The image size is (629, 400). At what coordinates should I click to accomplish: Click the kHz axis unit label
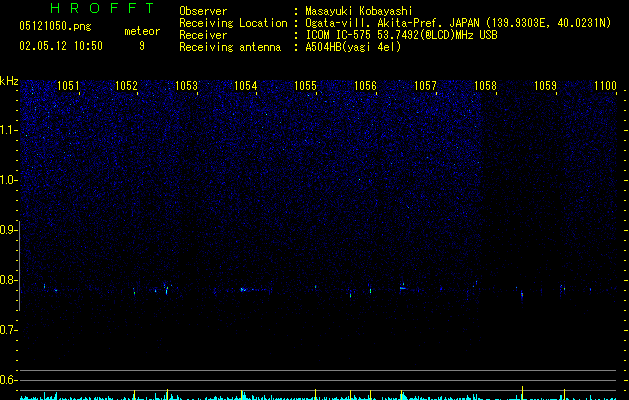[x=9, y=81]
